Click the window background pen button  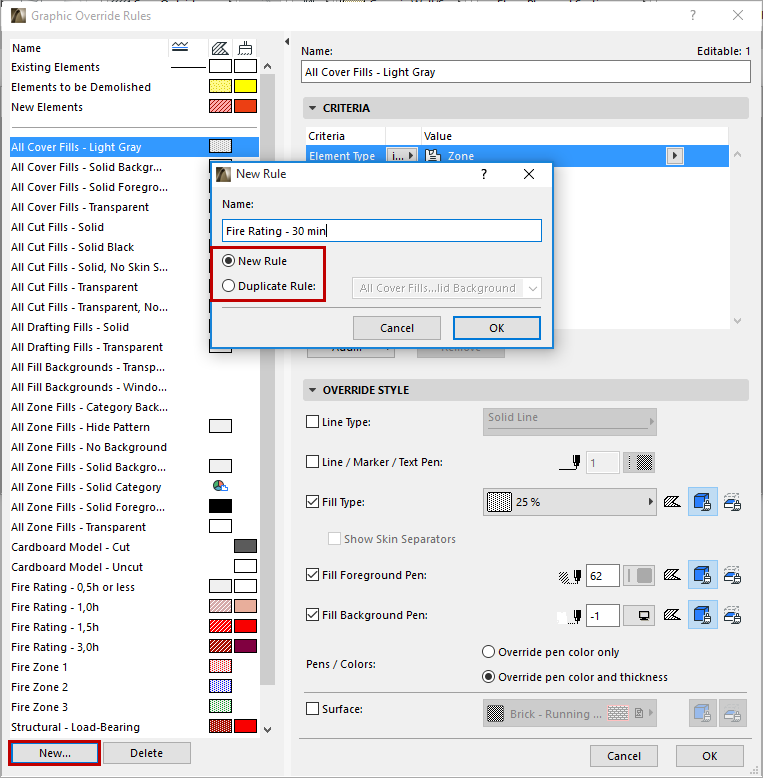(639, 616)
